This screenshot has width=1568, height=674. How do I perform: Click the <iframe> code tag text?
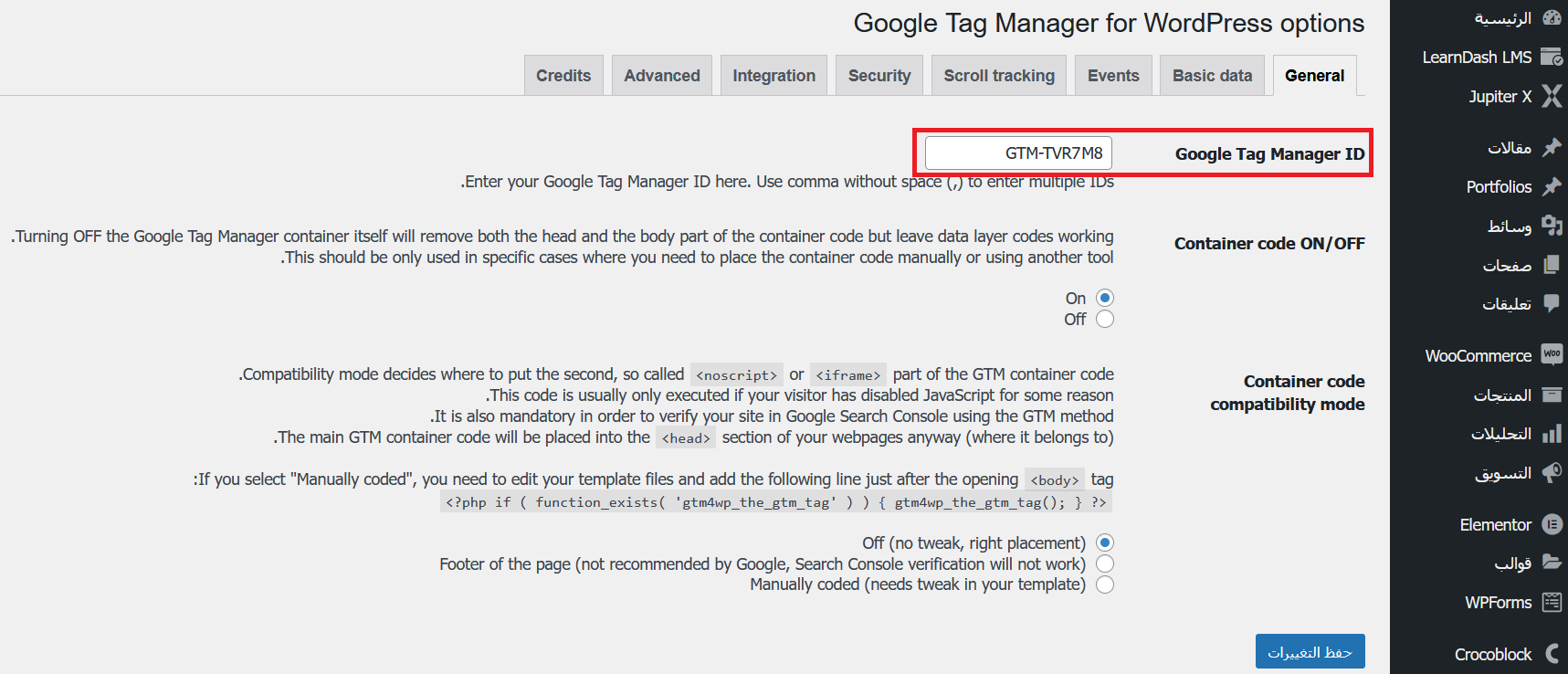click(x=848, y=374)
